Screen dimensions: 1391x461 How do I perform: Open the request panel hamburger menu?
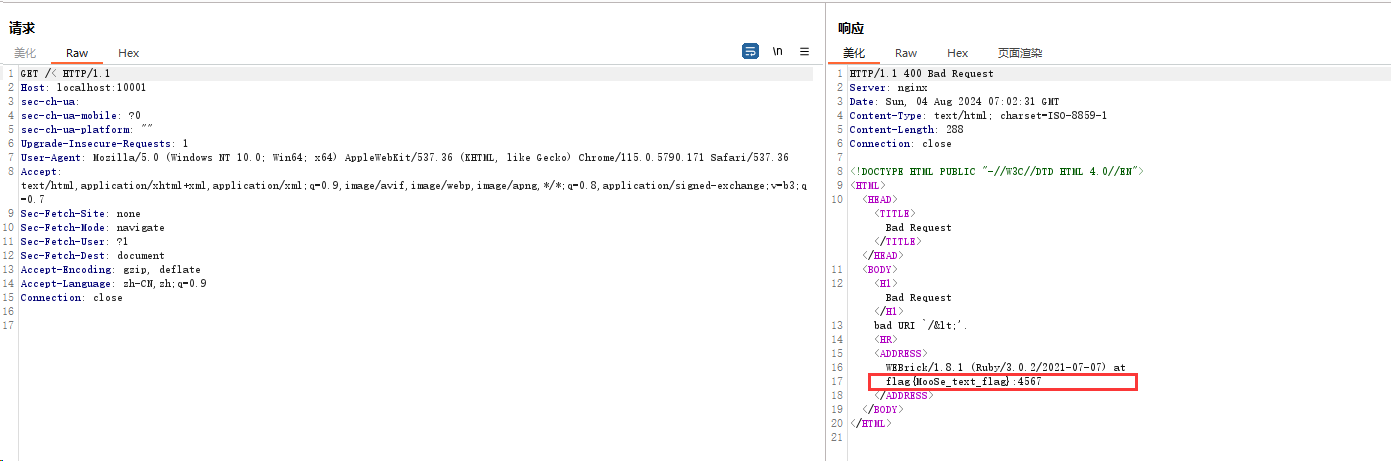coord(804,51)
